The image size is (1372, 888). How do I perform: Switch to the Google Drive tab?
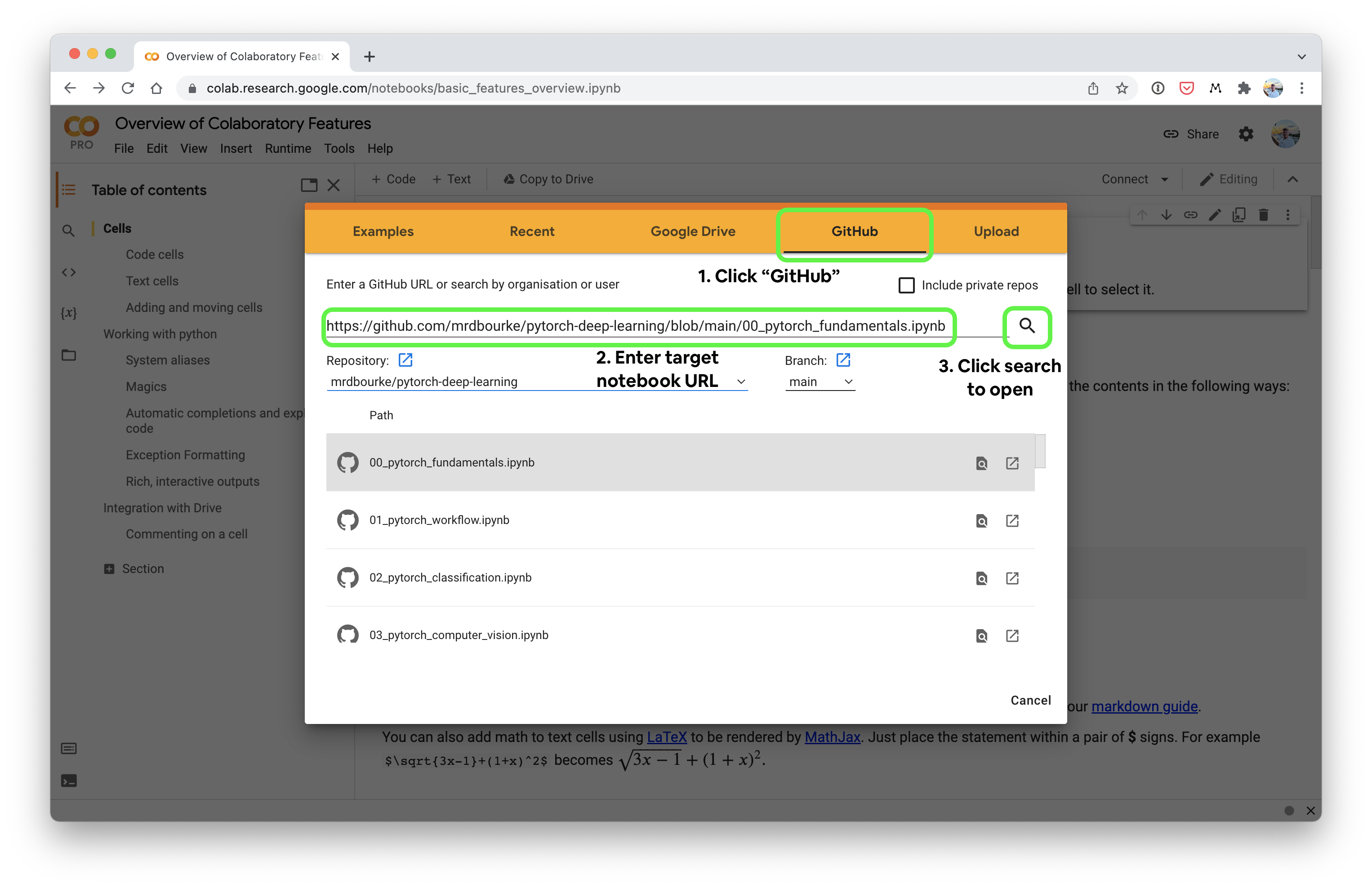tap(692, 231)
